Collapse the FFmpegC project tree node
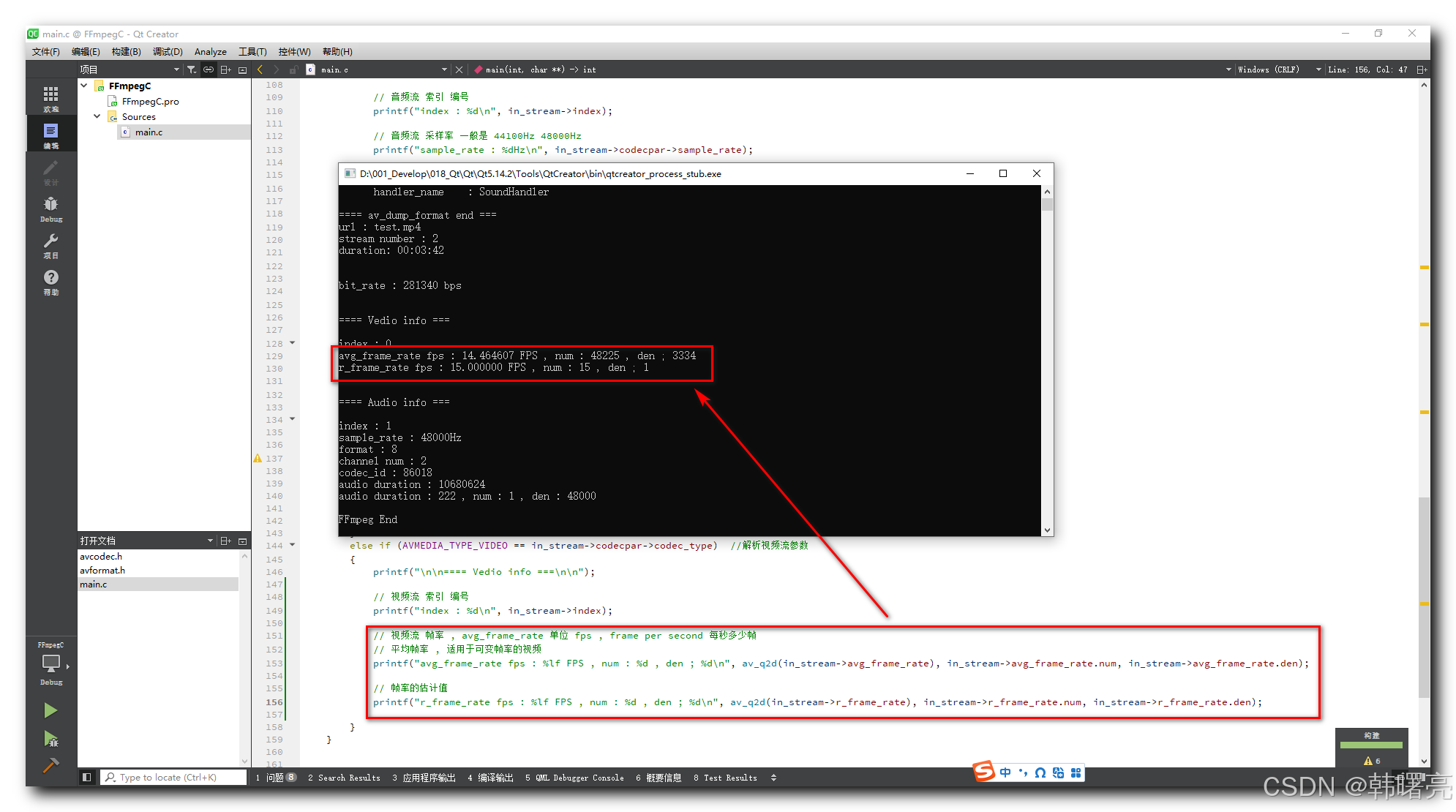The height and width of the screenshot is (812, 1456). (84, 86)
